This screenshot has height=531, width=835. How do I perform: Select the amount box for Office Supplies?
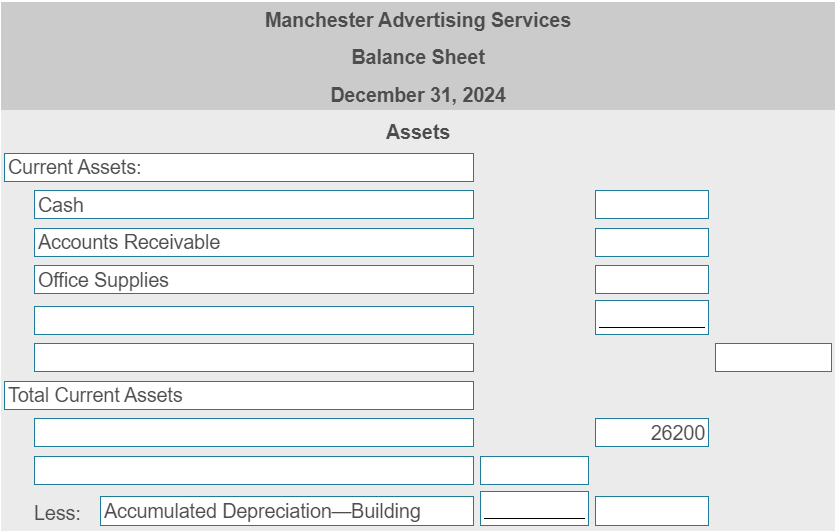[652, 280]
